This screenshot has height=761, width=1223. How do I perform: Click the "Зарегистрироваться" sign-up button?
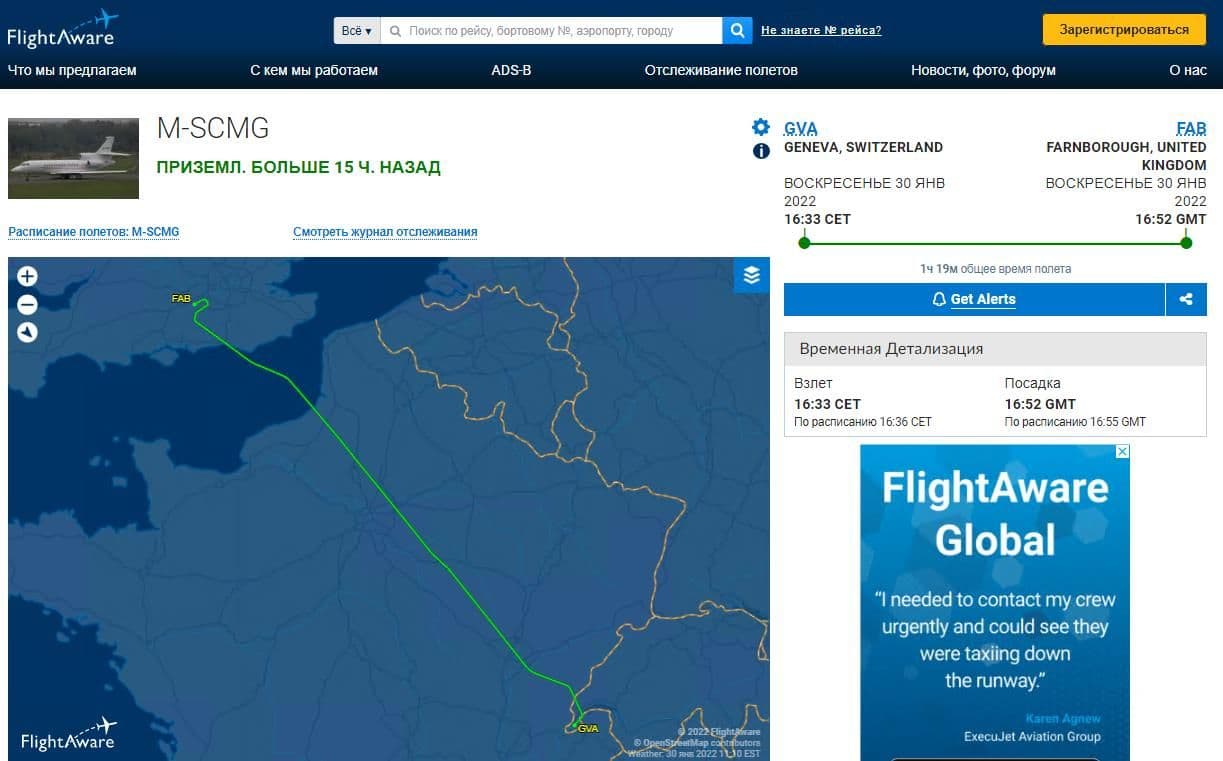coord(1124,30)
